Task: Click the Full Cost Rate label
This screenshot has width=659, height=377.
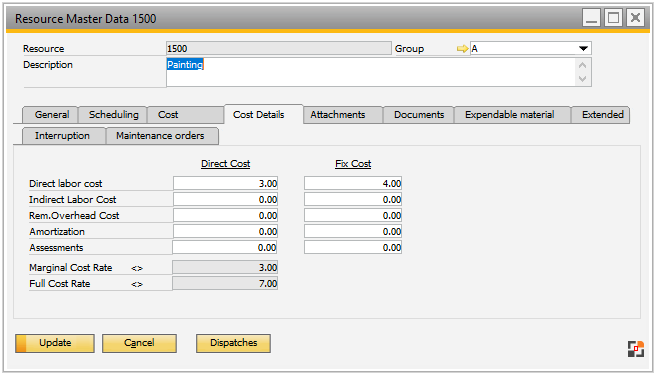Action: [x=60, y=284]
